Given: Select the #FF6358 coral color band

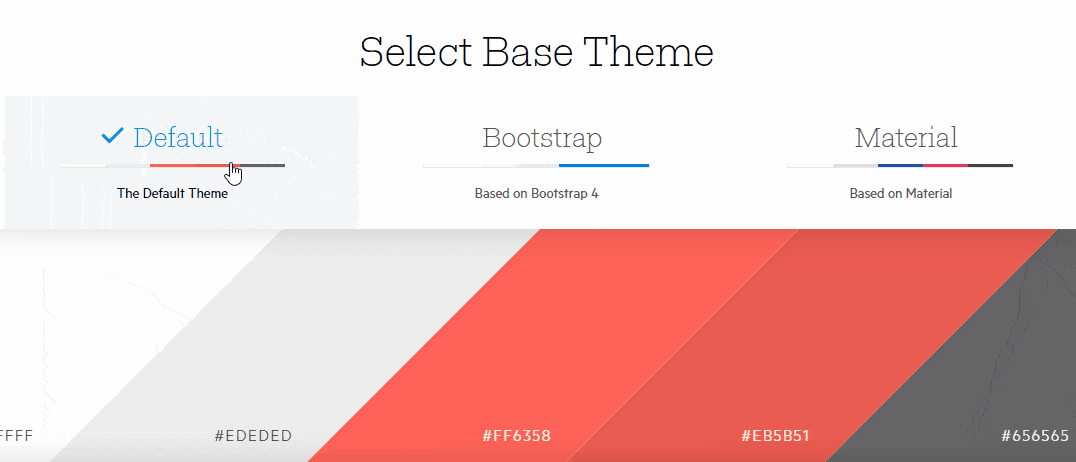Looking at the screenshot, I should pos(549,345).
